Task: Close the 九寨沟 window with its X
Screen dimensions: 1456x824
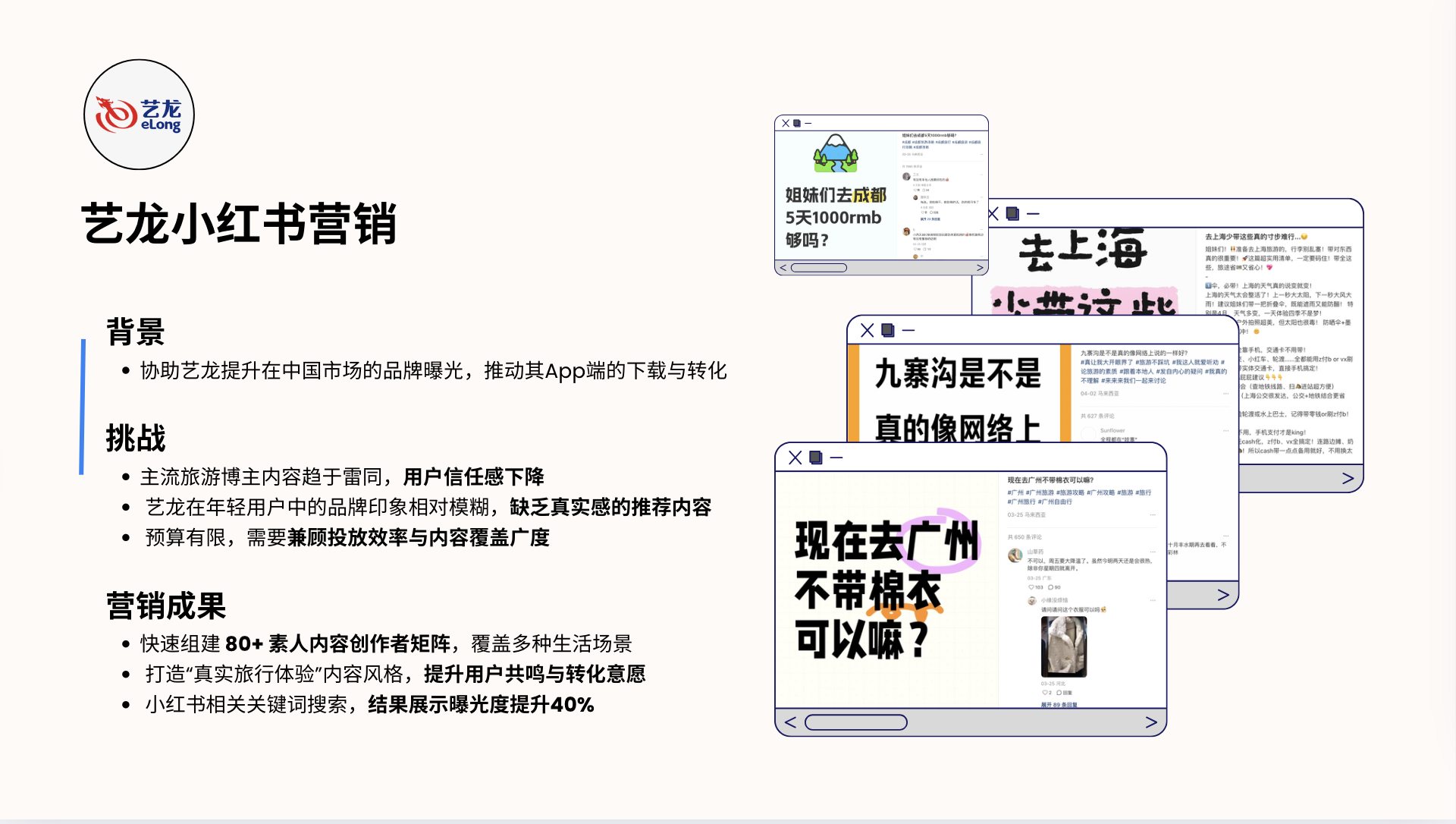Action: [868, 330]
